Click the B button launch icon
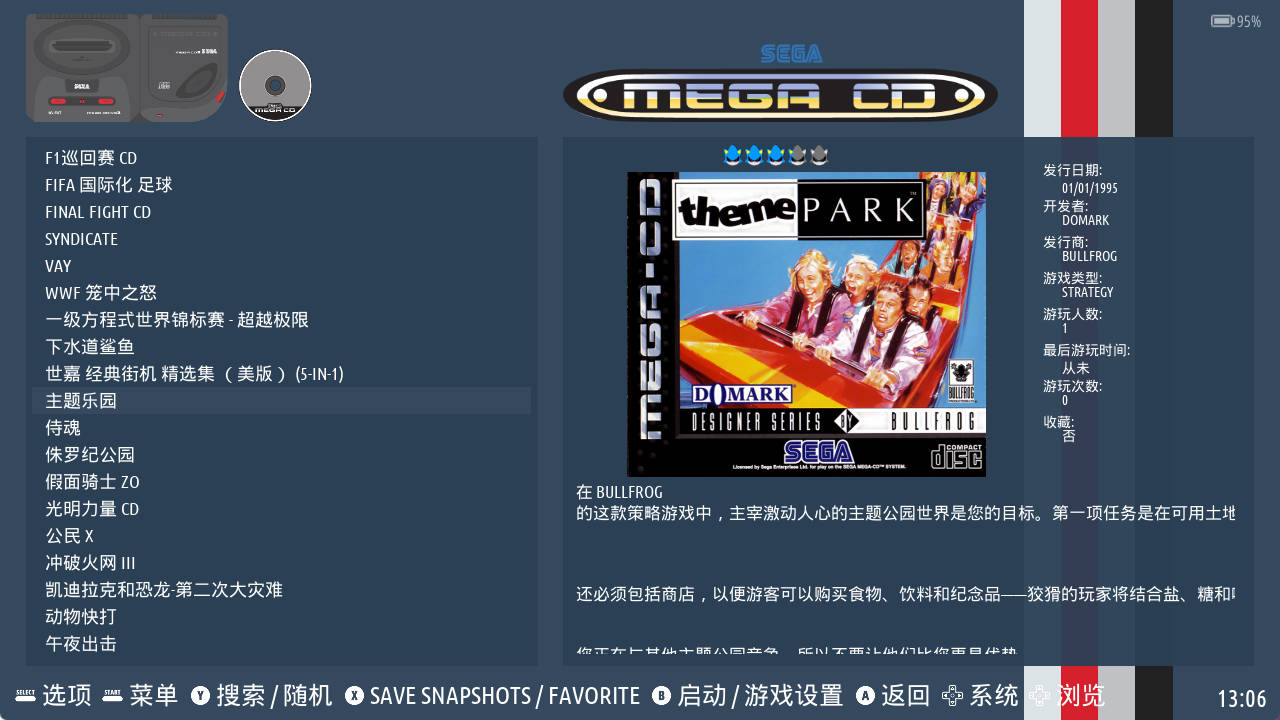This screenshot has width=1280, height=720. point(661,695)
